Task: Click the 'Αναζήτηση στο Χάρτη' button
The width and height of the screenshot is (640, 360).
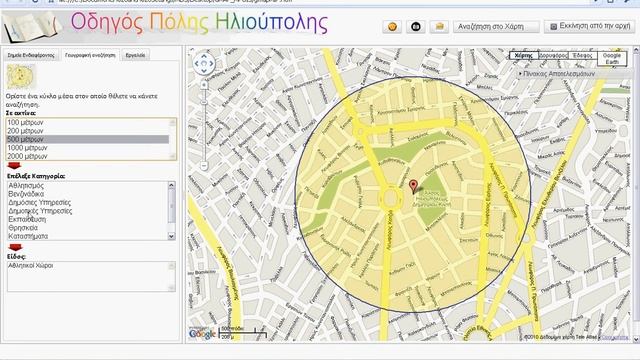Action: click(496, 27)
